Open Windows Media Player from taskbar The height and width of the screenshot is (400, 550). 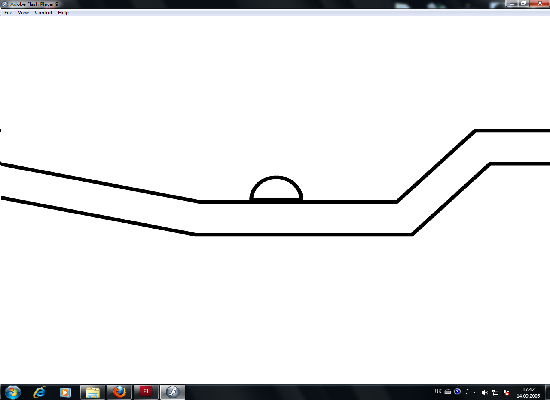tap(65, 392)
